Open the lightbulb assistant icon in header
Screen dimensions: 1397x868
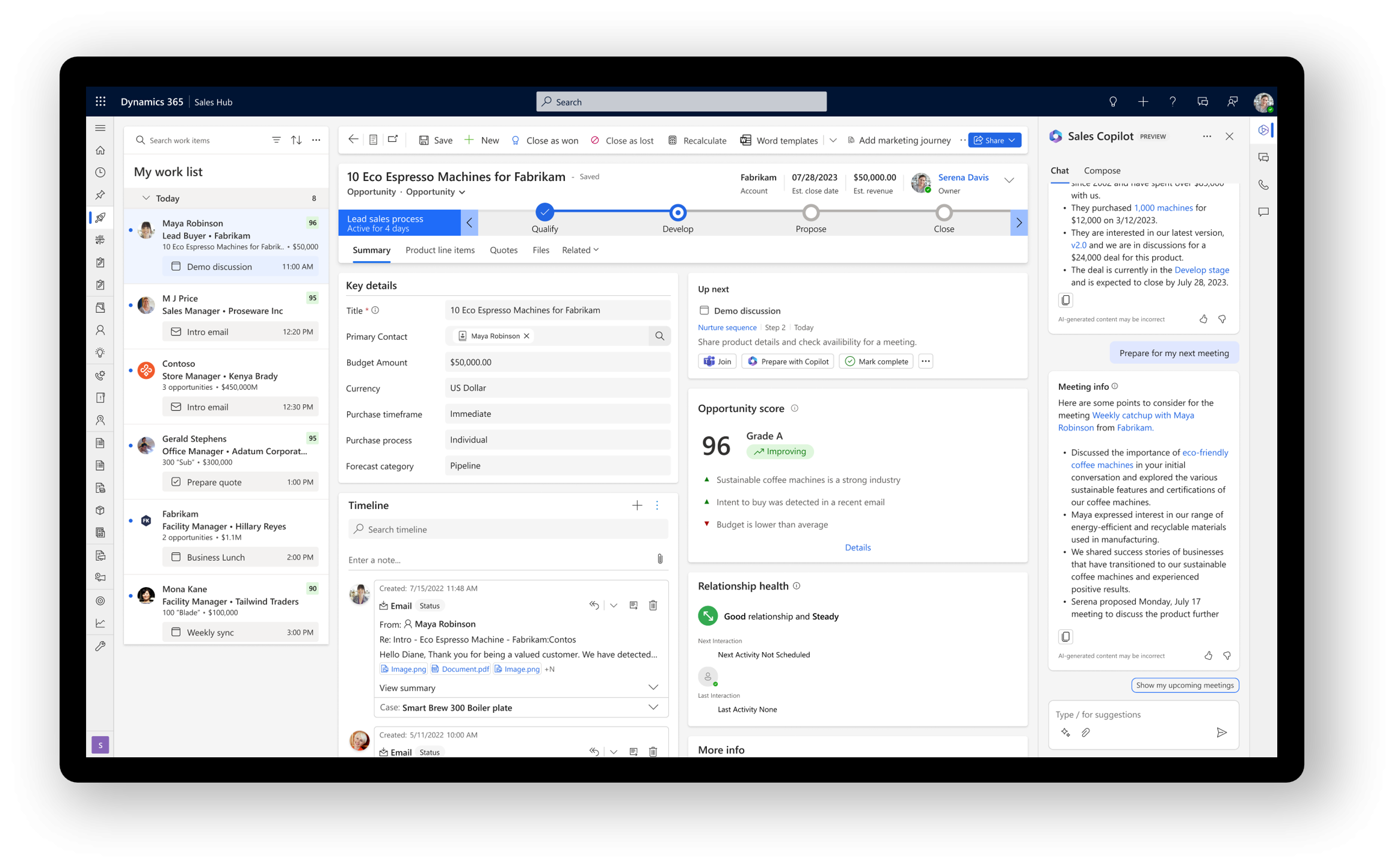coord(1112,102)
